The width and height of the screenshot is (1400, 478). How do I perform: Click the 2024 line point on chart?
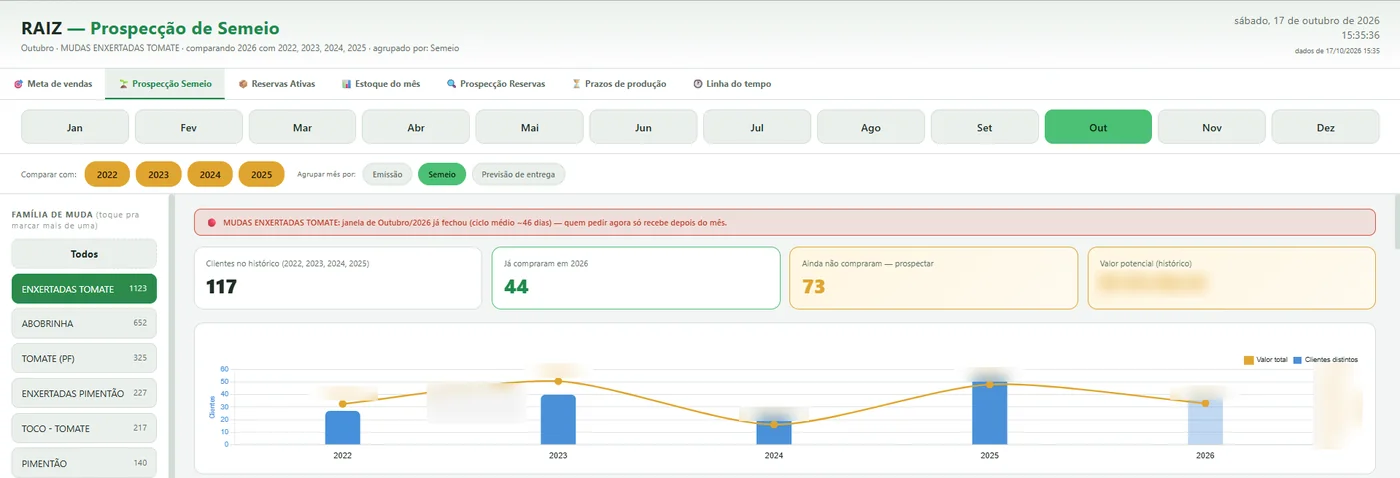774,424
